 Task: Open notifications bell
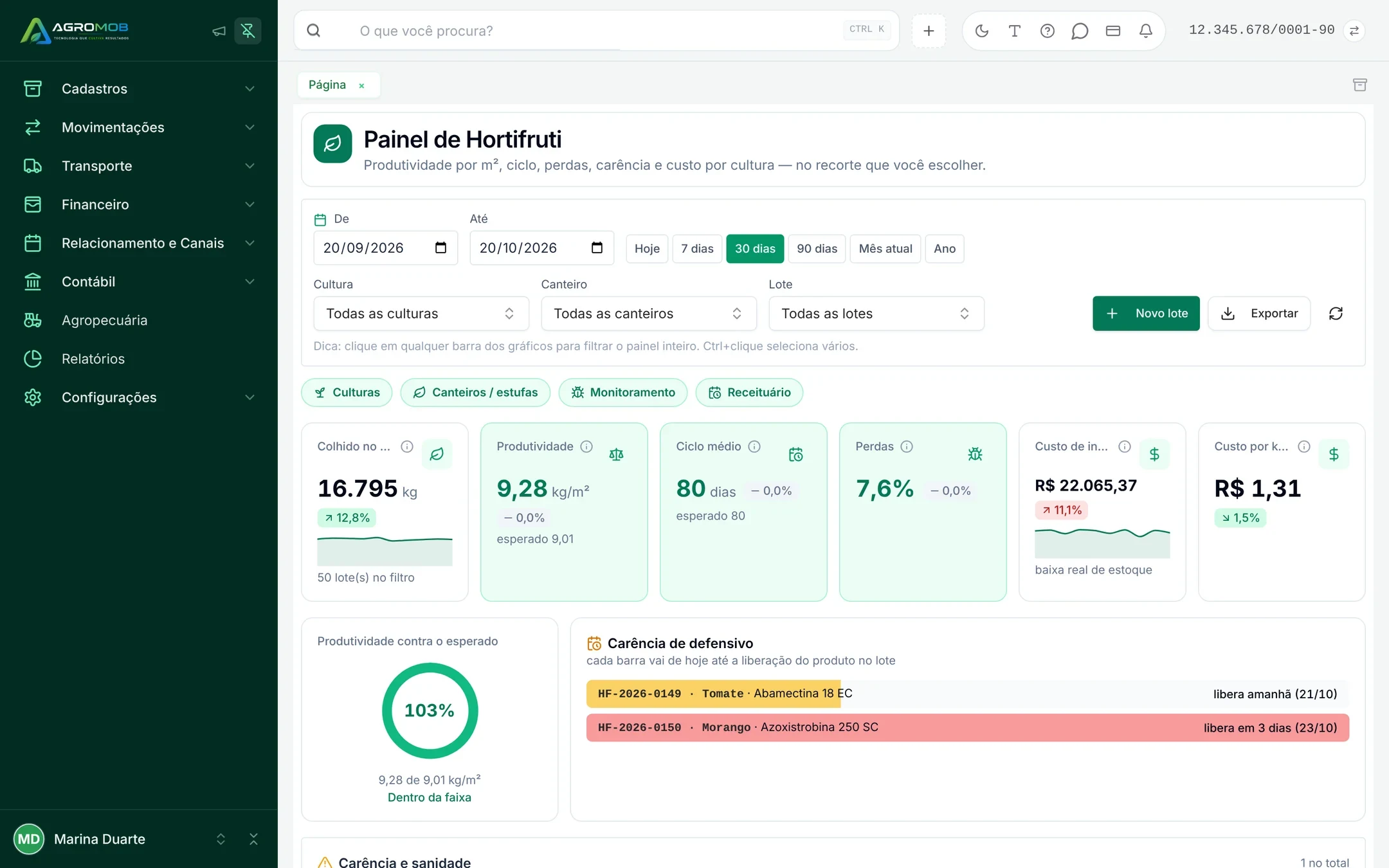click(1145, 31)
